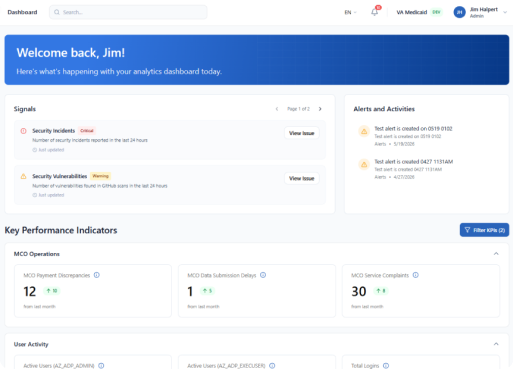
Task: Click the up 8 trend badge
Action: (x=381, y=291)
